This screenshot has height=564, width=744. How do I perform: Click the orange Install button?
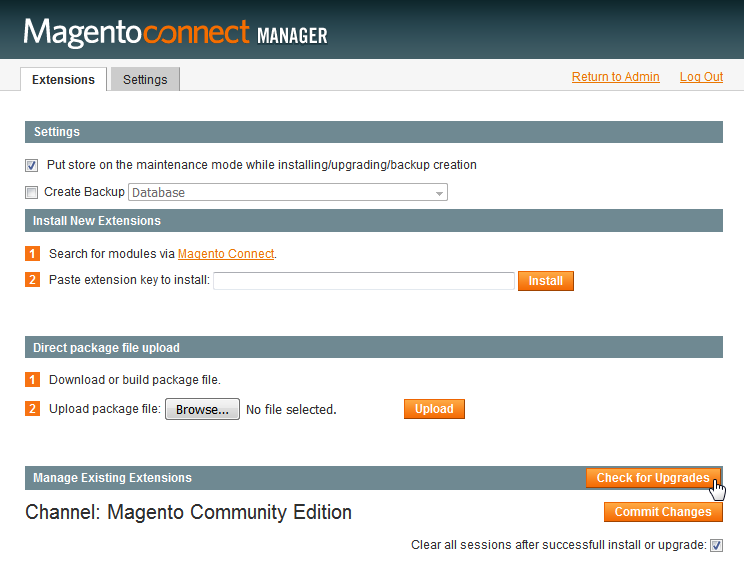[x=546, y=281]
